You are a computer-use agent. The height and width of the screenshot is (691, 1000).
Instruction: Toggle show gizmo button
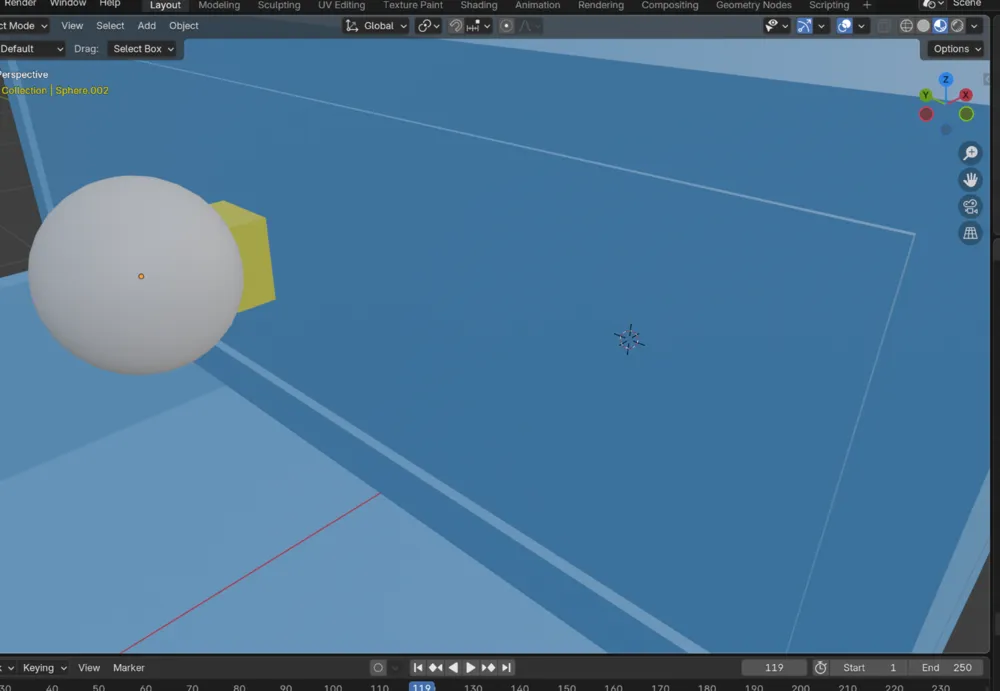[x=804, y=26]
